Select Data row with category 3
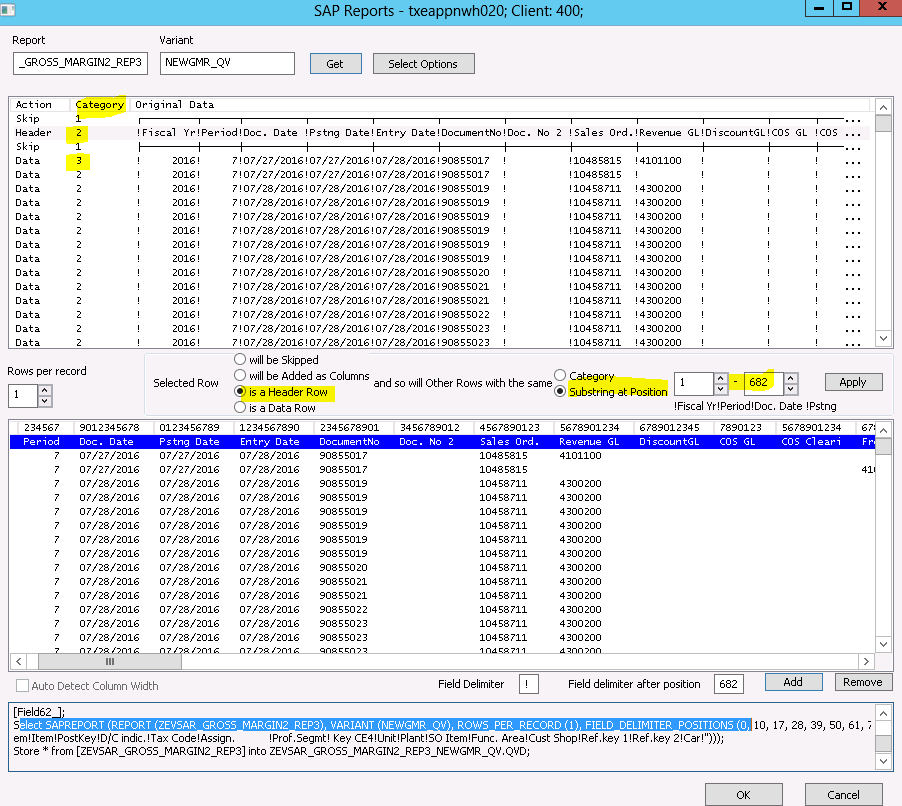 tap(440, 161)
